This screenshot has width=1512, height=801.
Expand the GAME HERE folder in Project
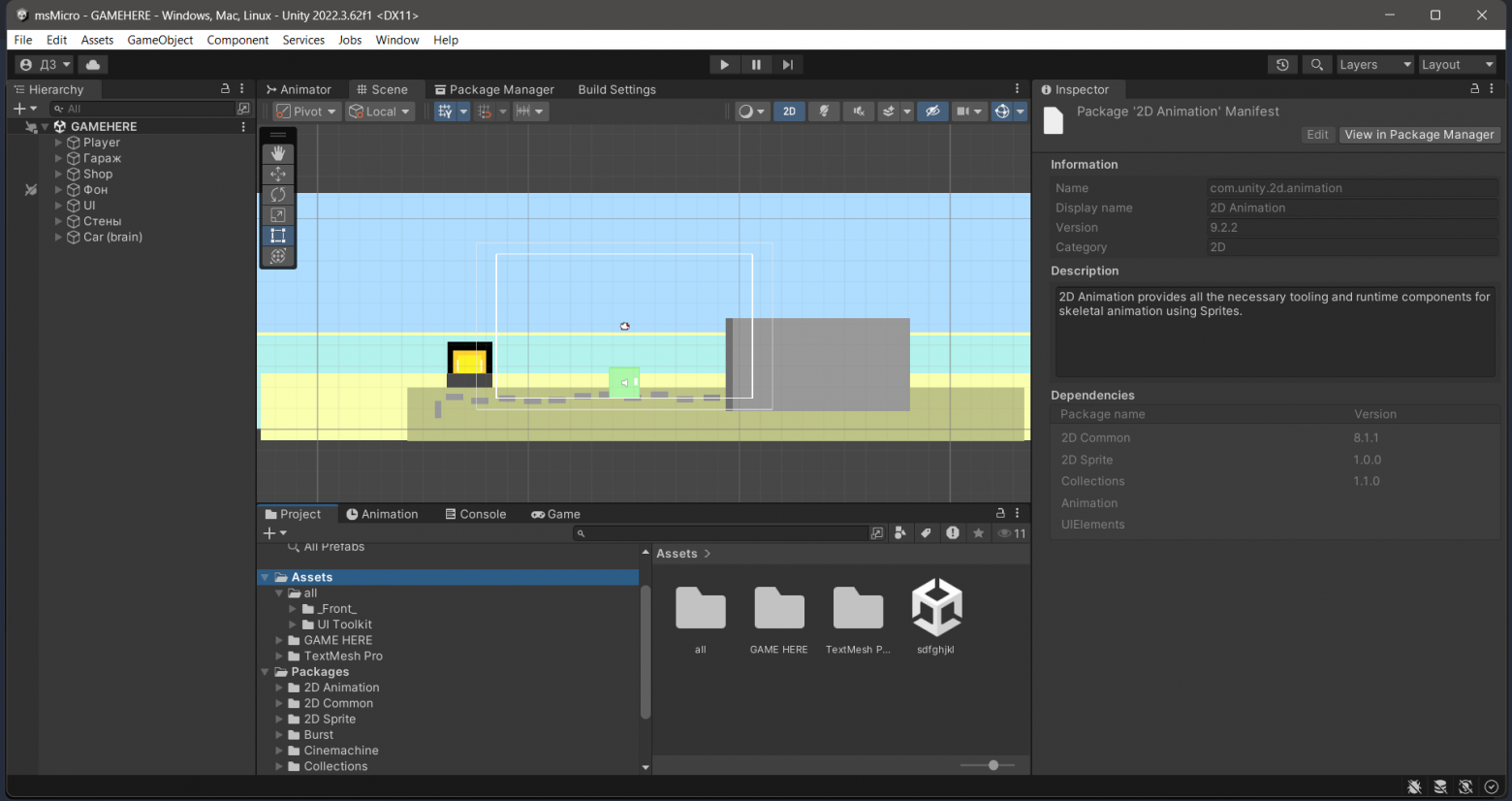(x=279, y=640)
